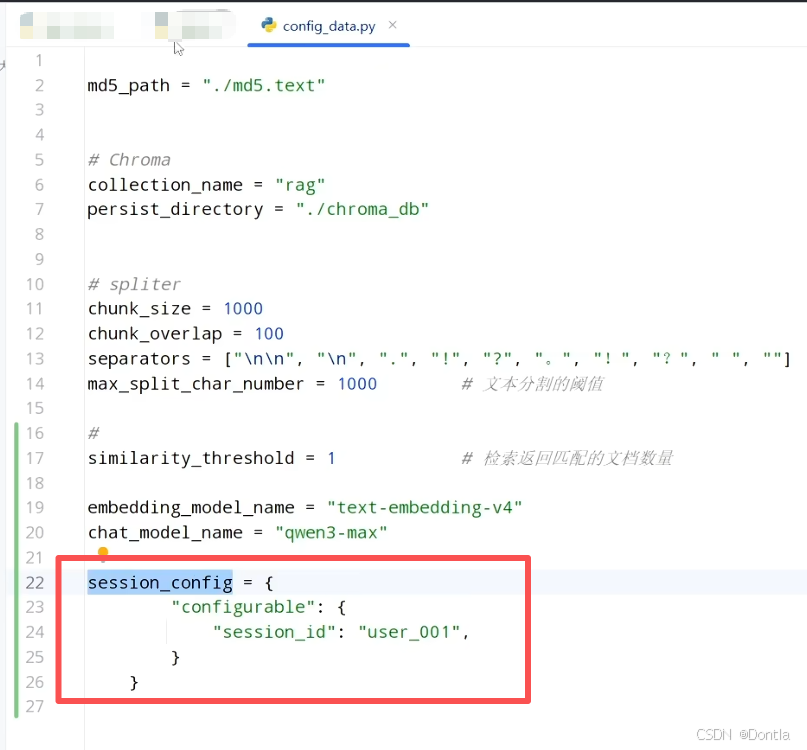Click the chat_model_name variable

click(x=165, y=533)
